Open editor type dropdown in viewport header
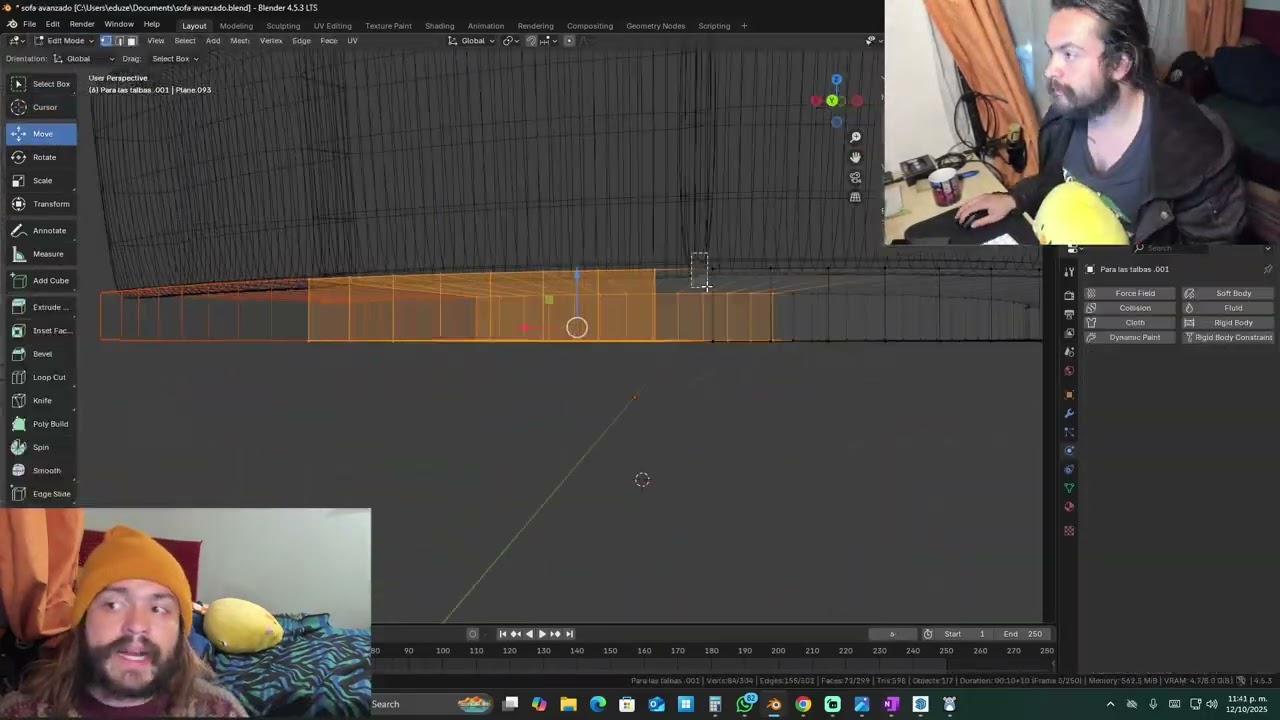Viewport: 1280px width, 720px height. click(x=17, y=41)
